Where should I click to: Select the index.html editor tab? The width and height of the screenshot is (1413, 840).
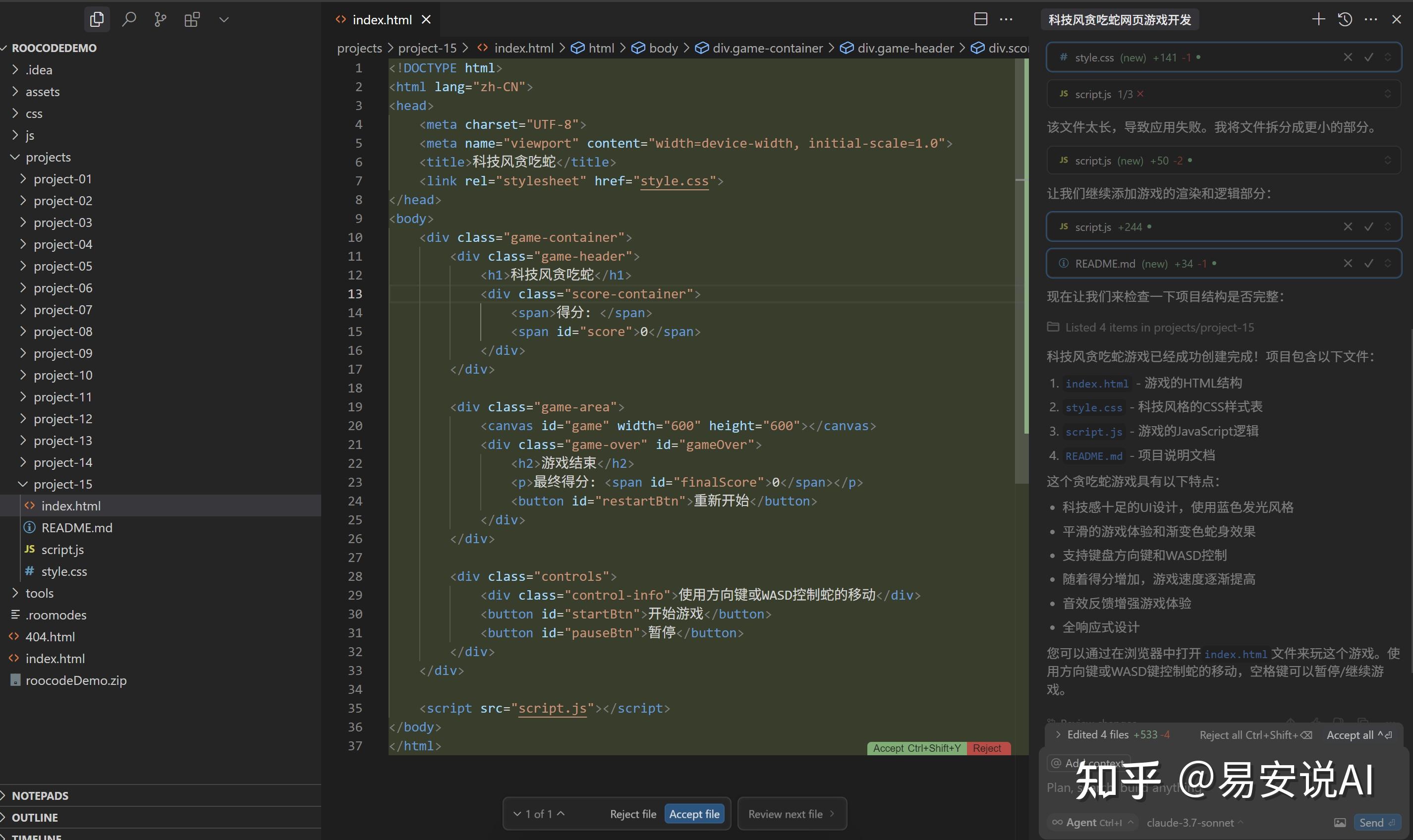[382, 19]
